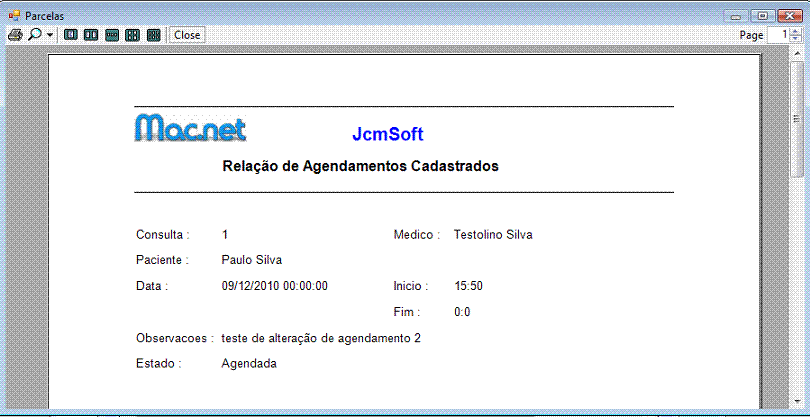Viewport: 810px width, 417px height.
Task: Click the Consulta label
Action: (x=163, y=235)
